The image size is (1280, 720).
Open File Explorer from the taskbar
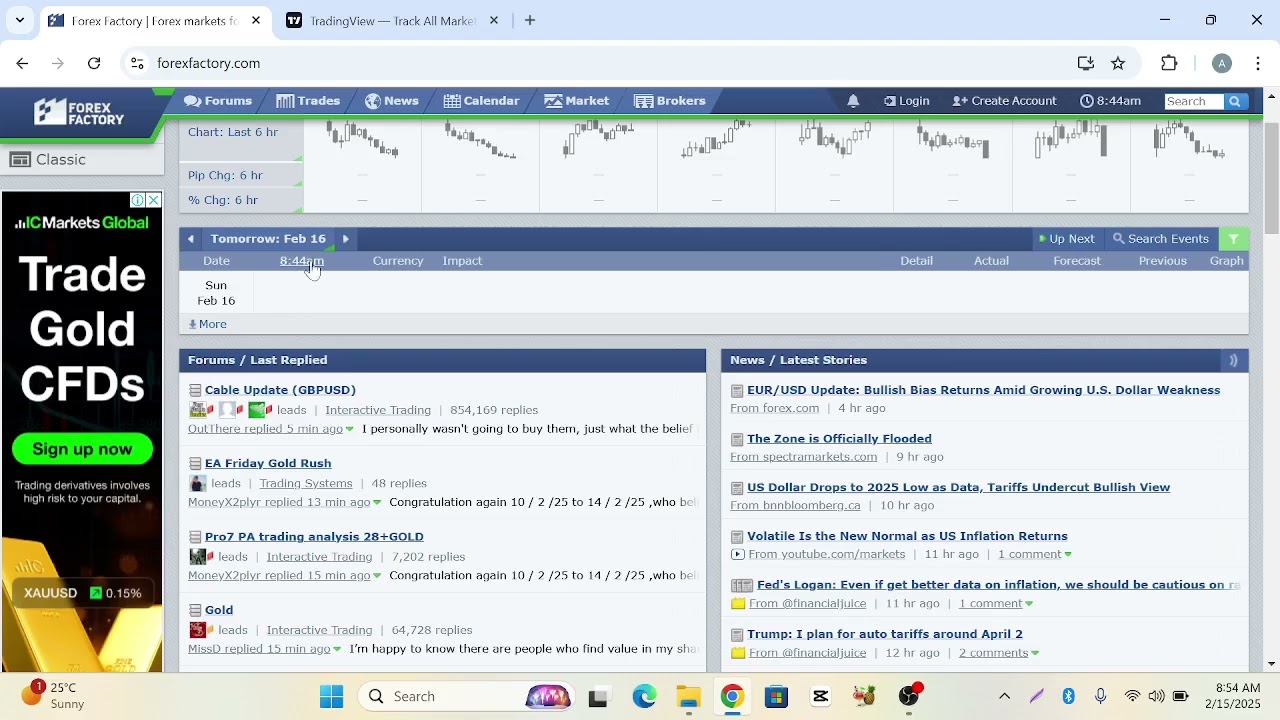point(688,697)
